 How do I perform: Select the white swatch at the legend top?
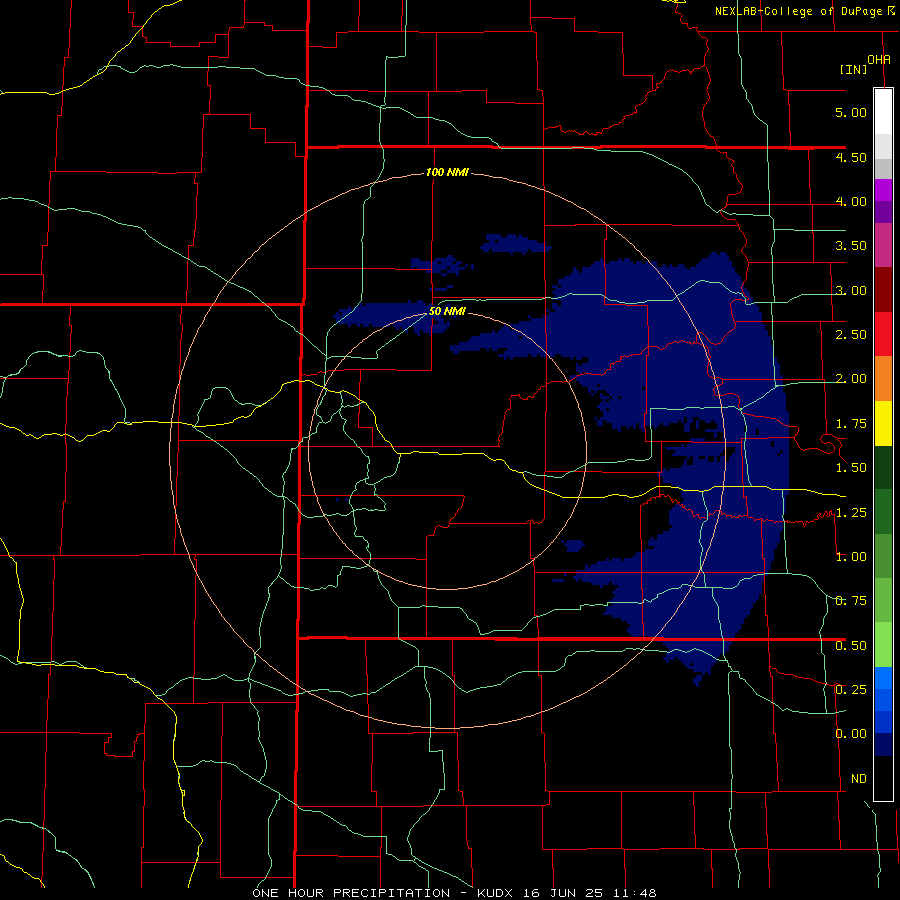click(883, 112)
